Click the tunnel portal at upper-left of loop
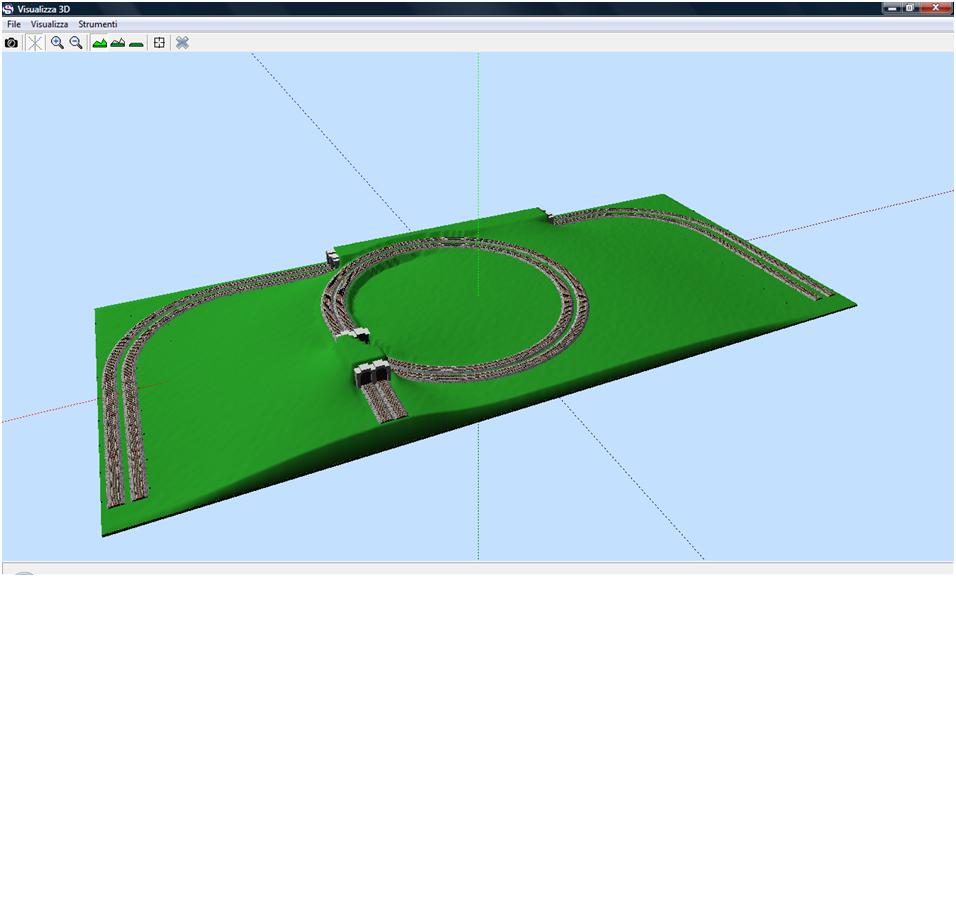 pos(332,258)
